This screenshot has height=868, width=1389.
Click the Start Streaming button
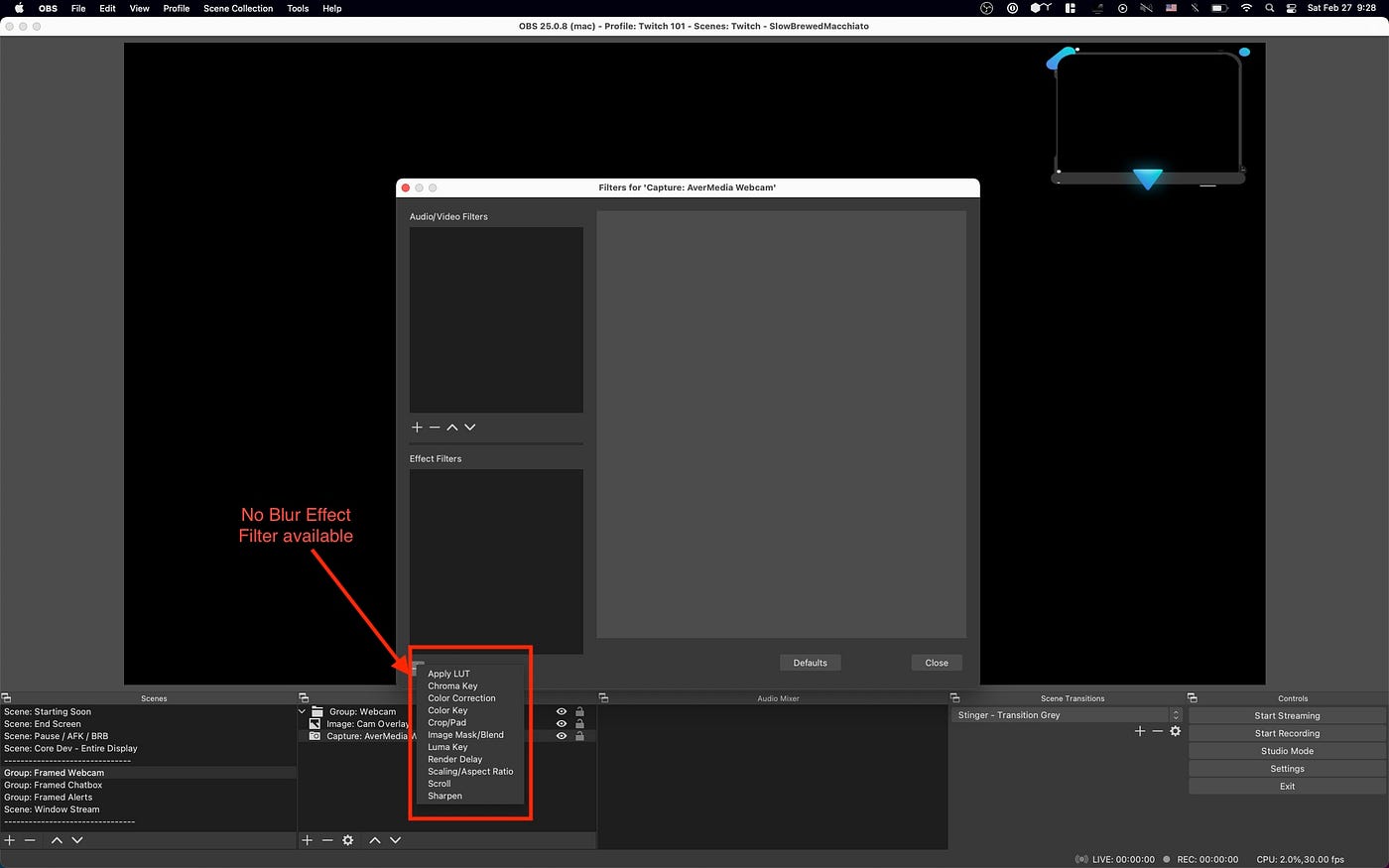[1287, 715]
